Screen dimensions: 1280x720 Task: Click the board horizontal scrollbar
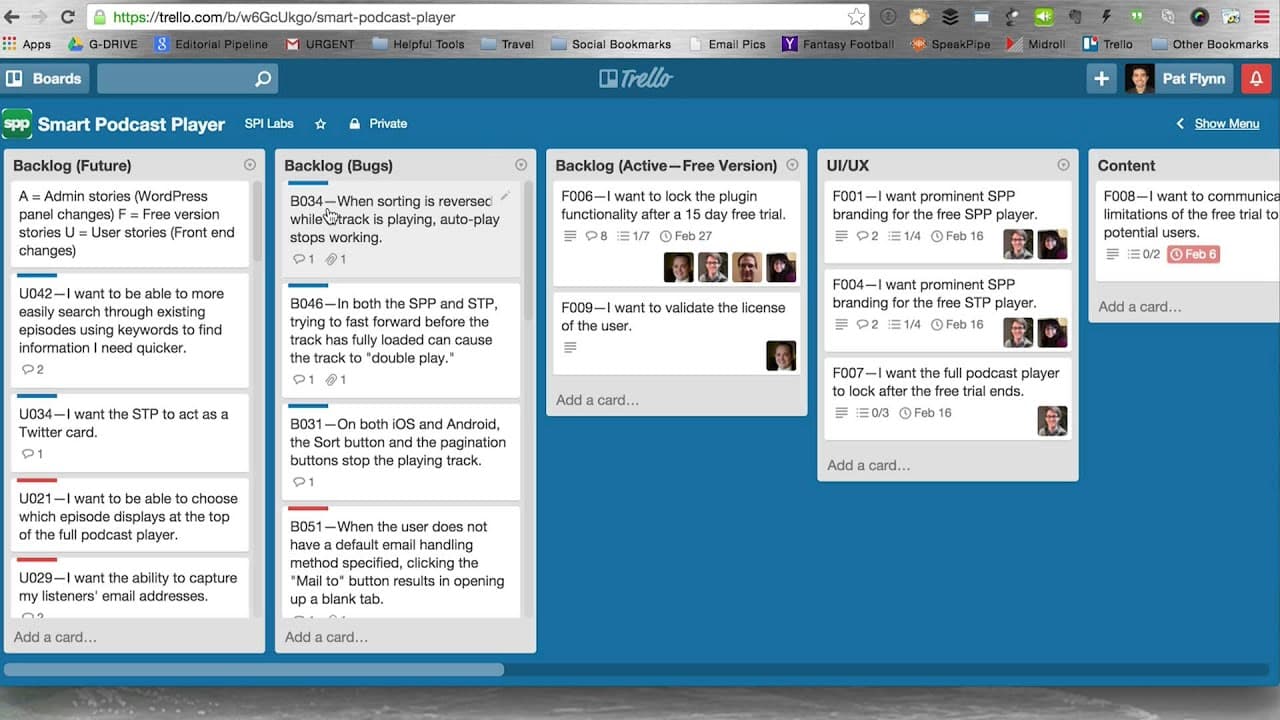[254, 669]
